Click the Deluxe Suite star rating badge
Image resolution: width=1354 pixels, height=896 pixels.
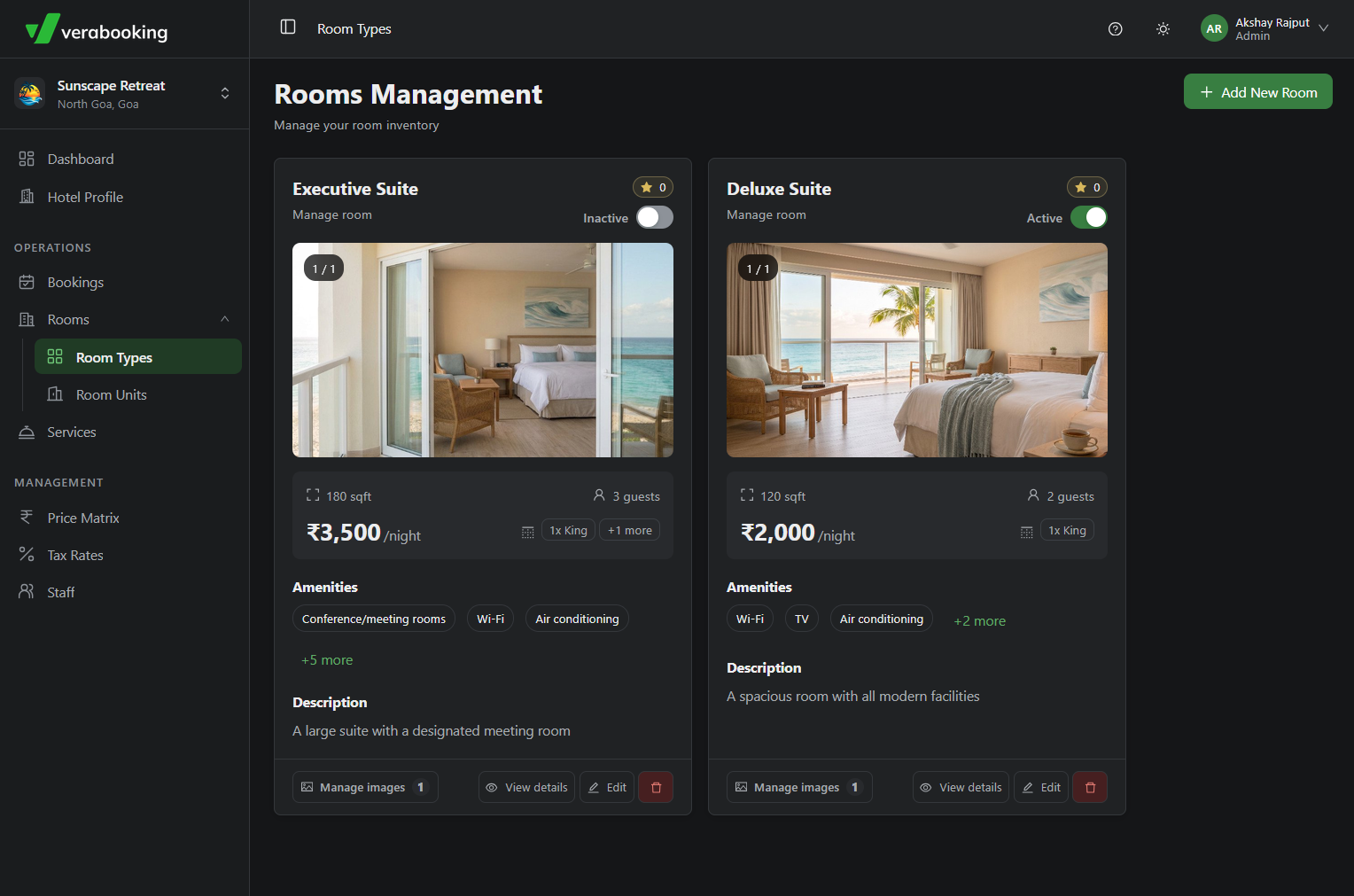pyautogui.click(x=1087, y=187)
